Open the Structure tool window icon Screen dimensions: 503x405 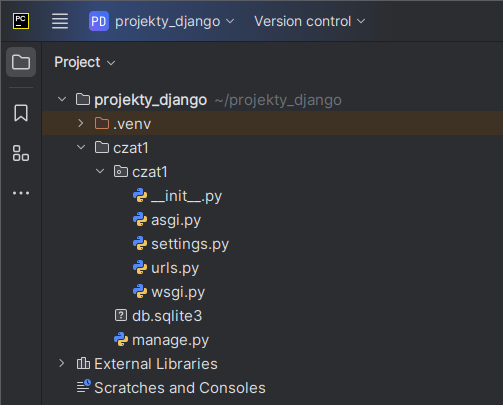pos(21,153)
